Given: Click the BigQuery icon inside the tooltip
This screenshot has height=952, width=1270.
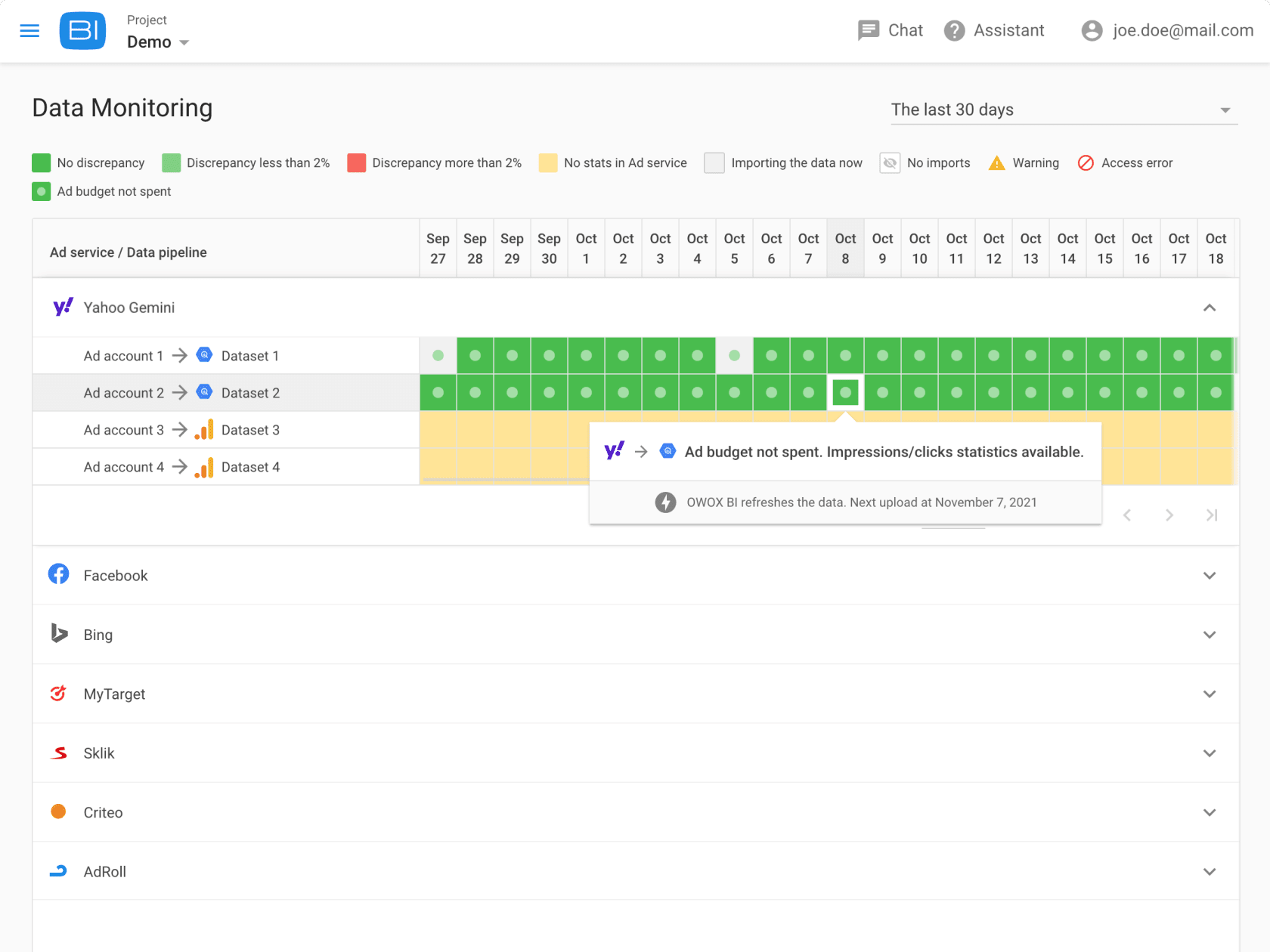Looking at the screenshot, I should point(668,451).
